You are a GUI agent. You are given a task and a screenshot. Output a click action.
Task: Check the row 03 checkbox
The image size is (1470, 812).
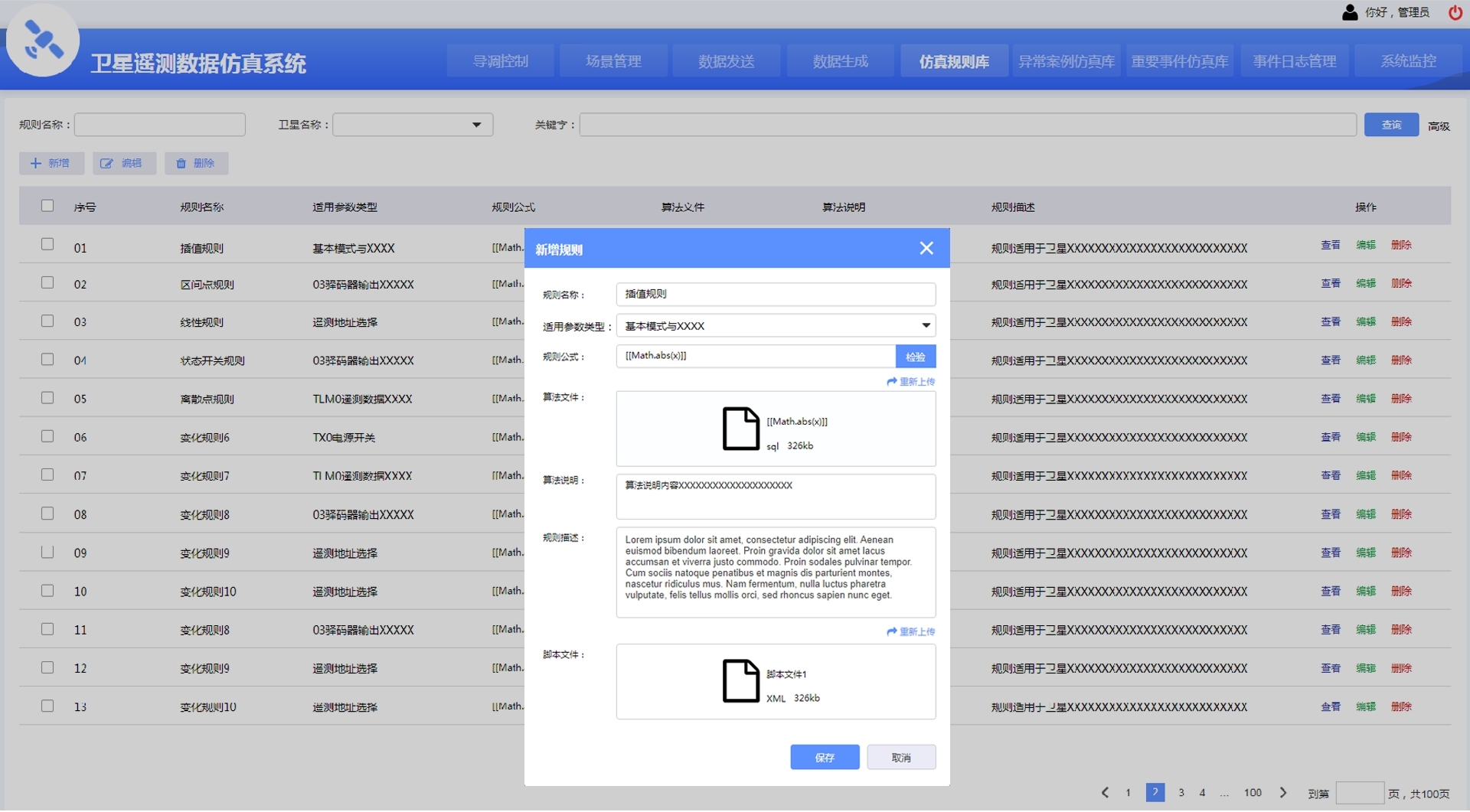pos(47,321)
